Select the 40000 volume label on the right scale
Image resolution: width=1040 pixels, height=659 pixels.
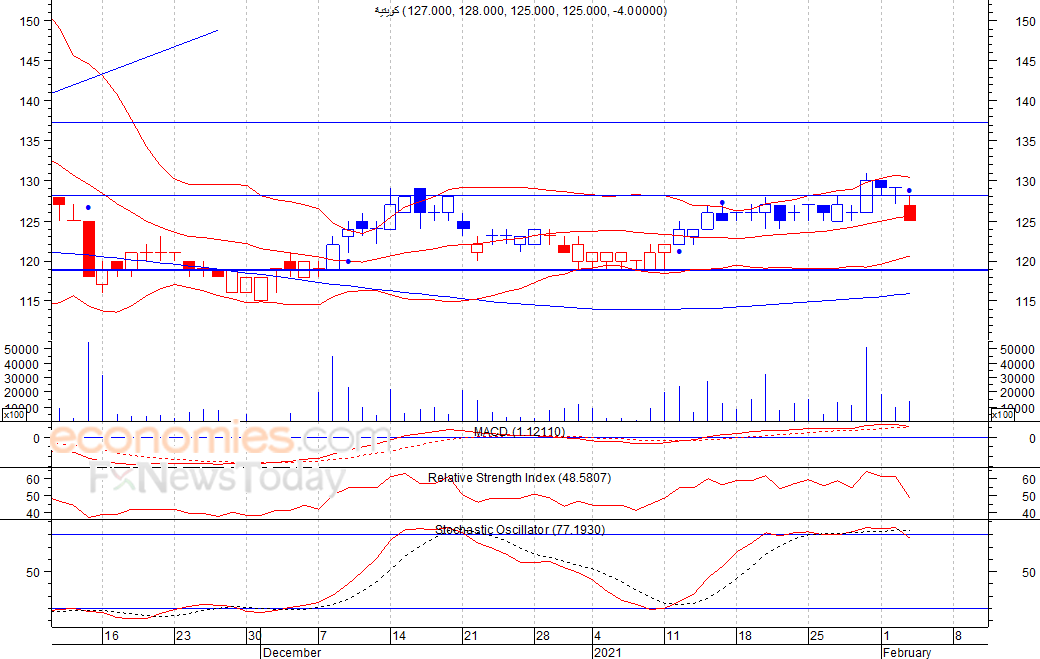pyautogui.click(x=1017, y=364)
